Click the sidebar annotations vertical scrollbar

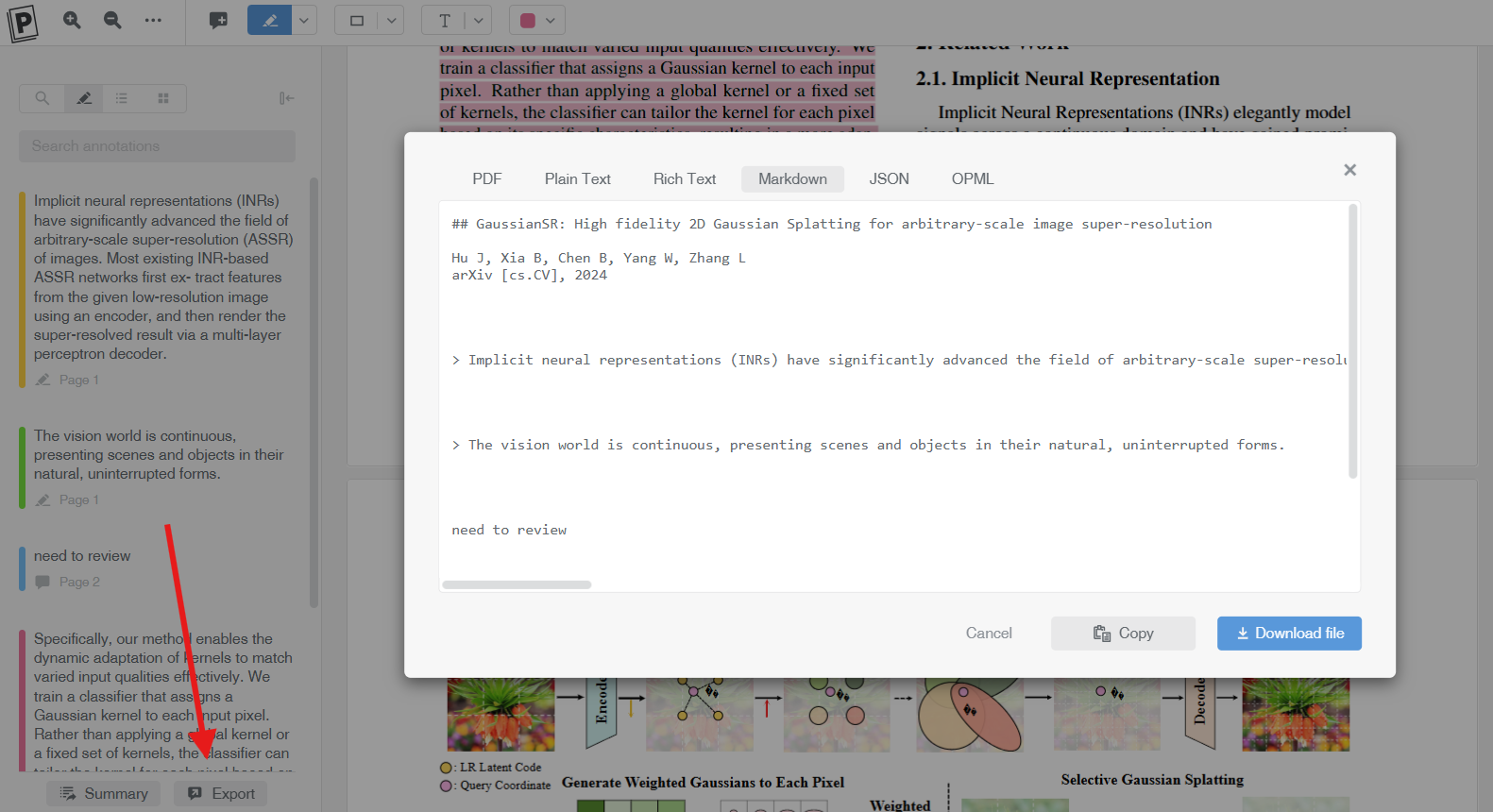(314, 392)
